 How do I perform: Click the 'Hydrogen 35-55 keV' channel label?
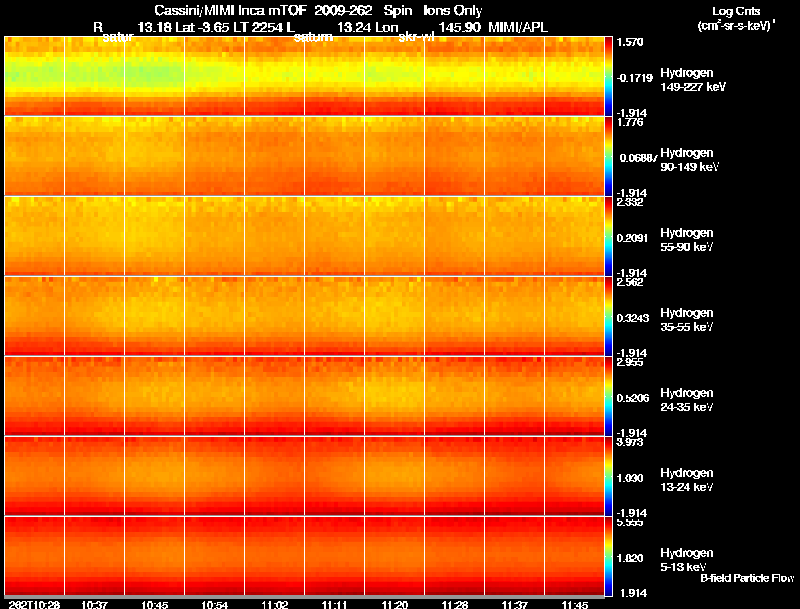pos(687,320)
